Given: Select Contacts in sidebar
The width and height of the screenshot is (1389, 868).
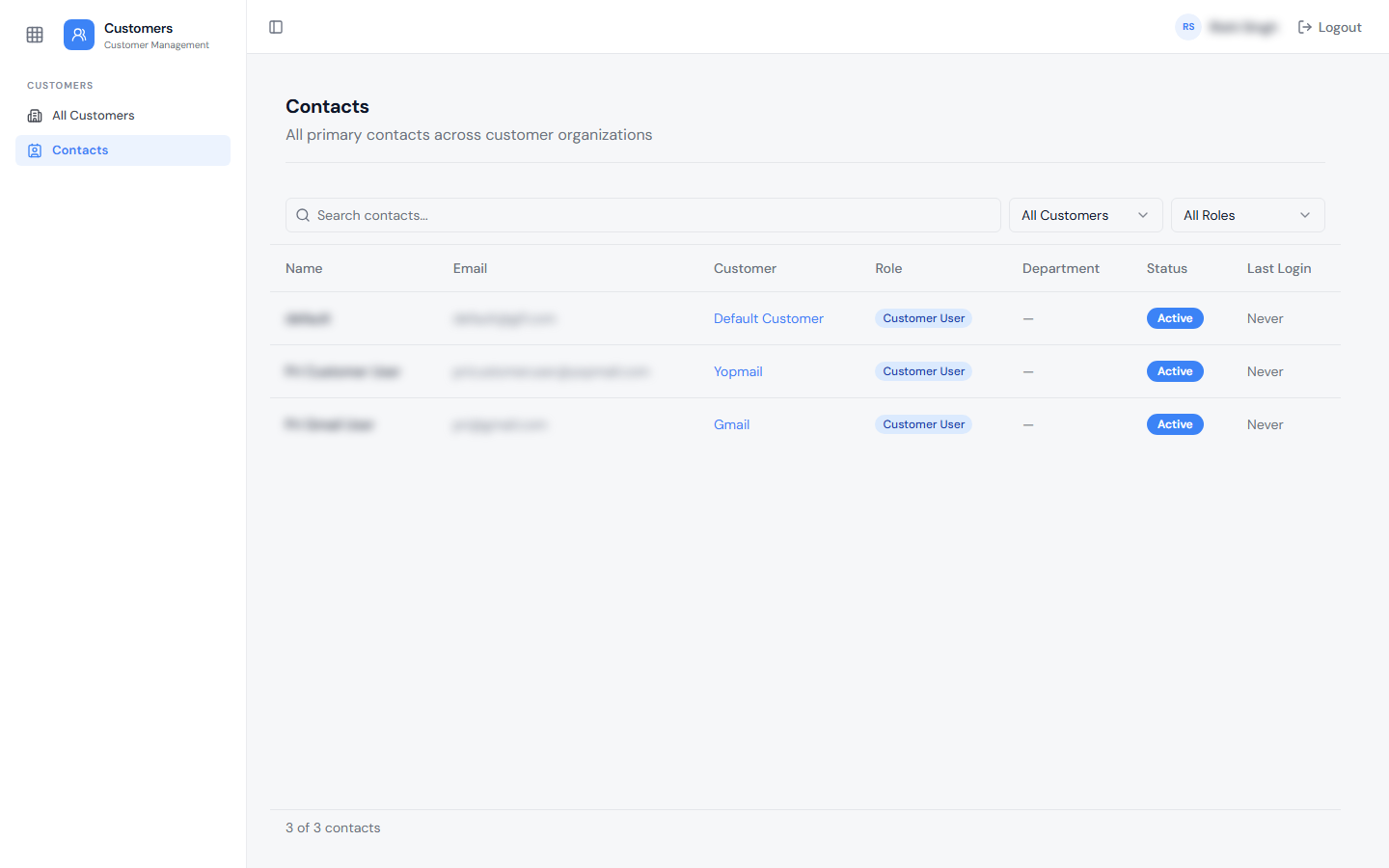Looking at the screenshot, I should [x=123, y=150].
